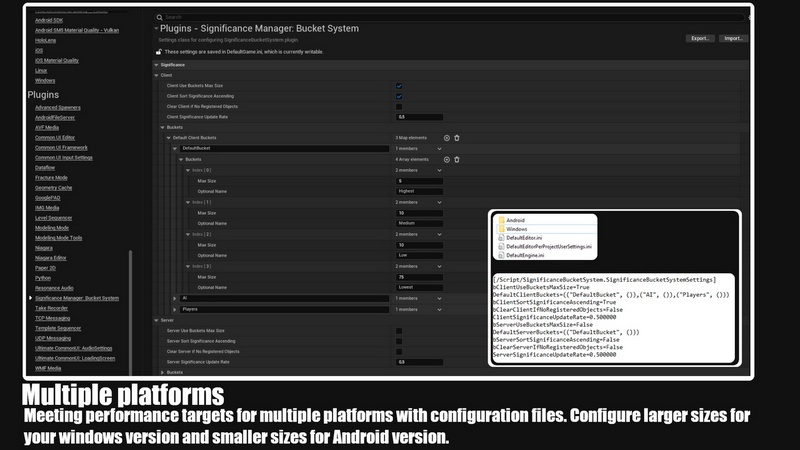The height and width of the screenshot is (450, 800).
Task: Click the left sidebar vertical scrollbar
Action: tap(130, 300)
